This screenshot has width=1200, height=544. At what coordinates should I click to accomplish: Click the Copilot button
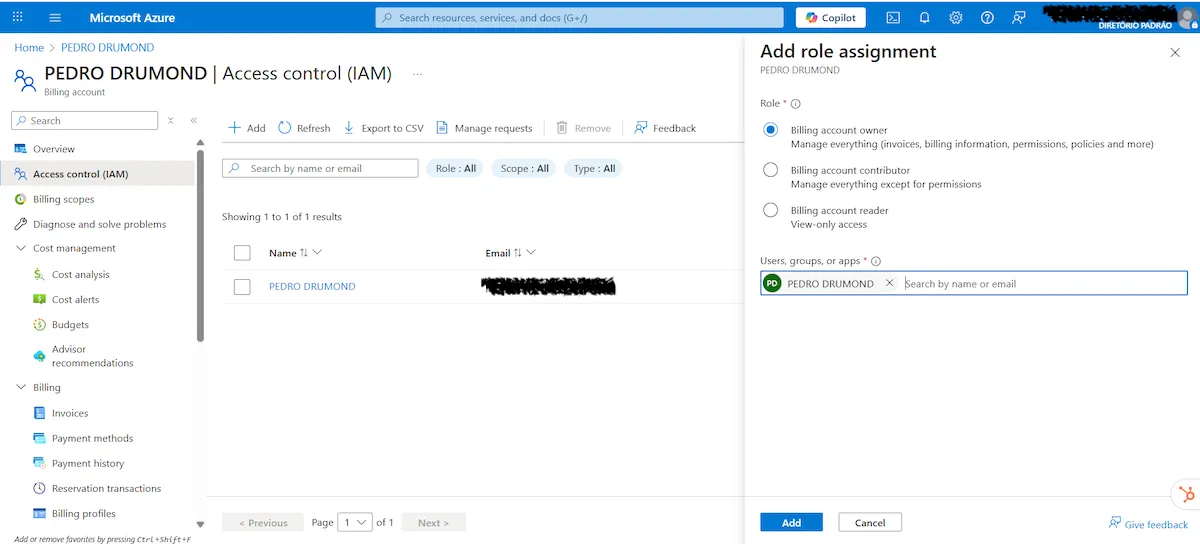pos(831,17)
